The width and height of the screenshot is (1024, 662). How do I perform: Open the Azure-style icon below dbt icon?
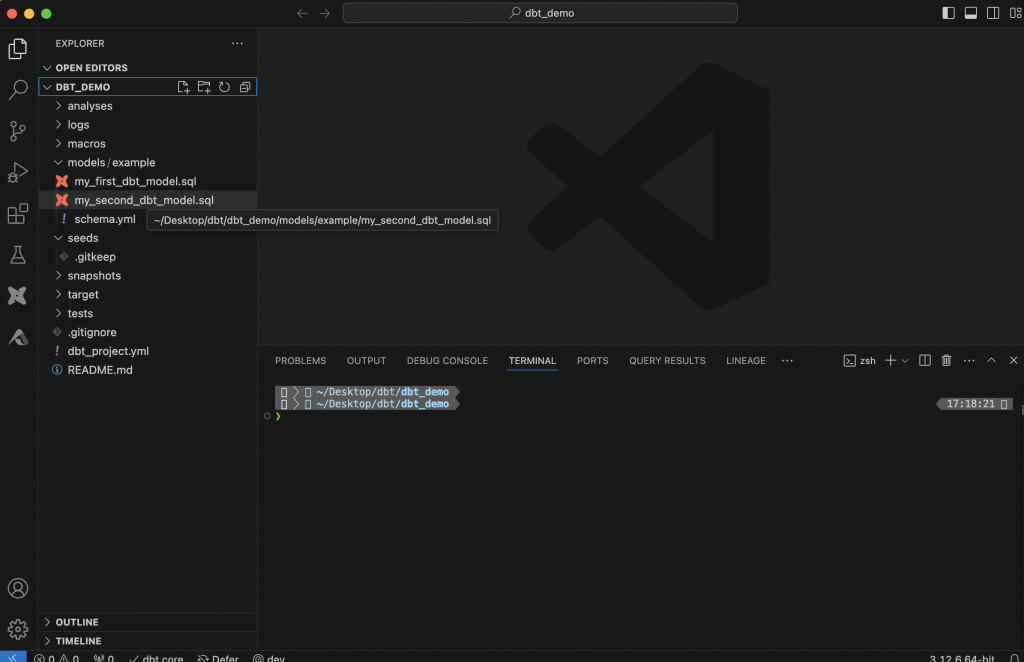tap(18, 337)
